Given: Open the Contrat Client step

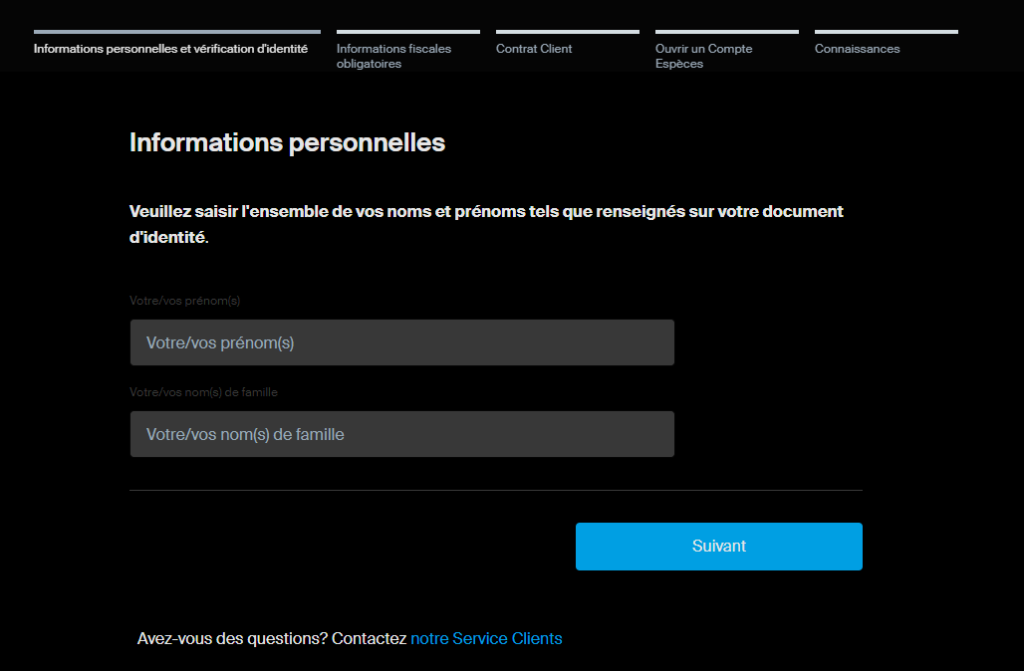Looking at the screenshot, I should 534,48.
